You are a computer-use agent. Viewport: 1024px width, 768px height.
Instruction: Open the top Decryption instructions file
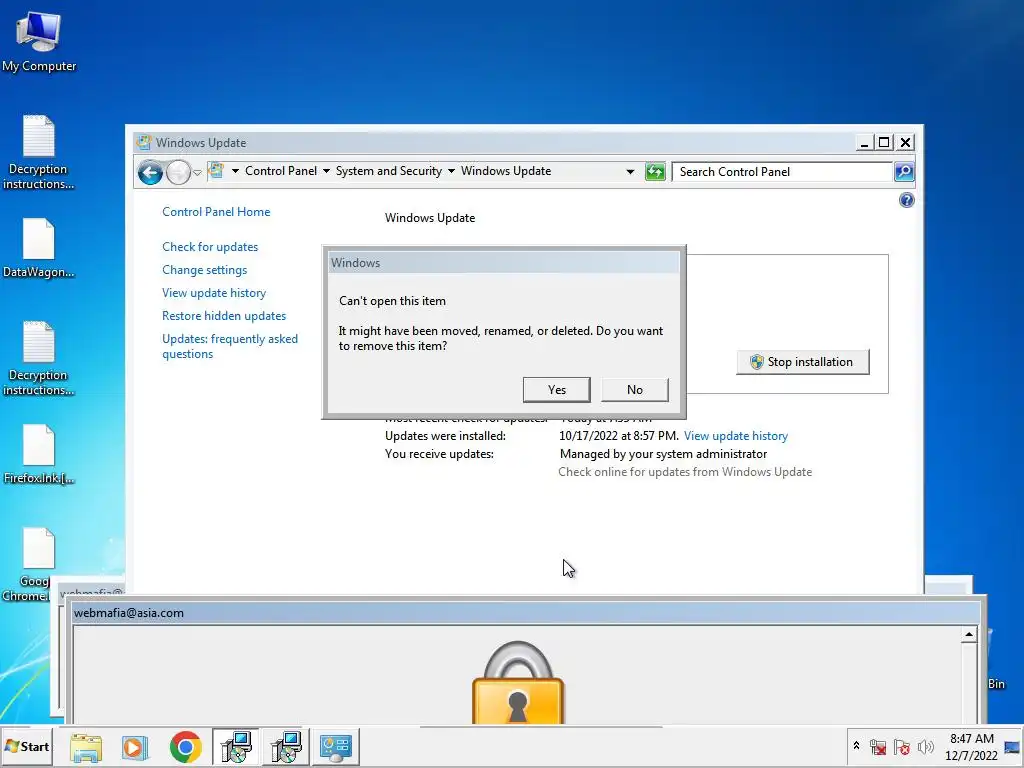click(39, 152)
